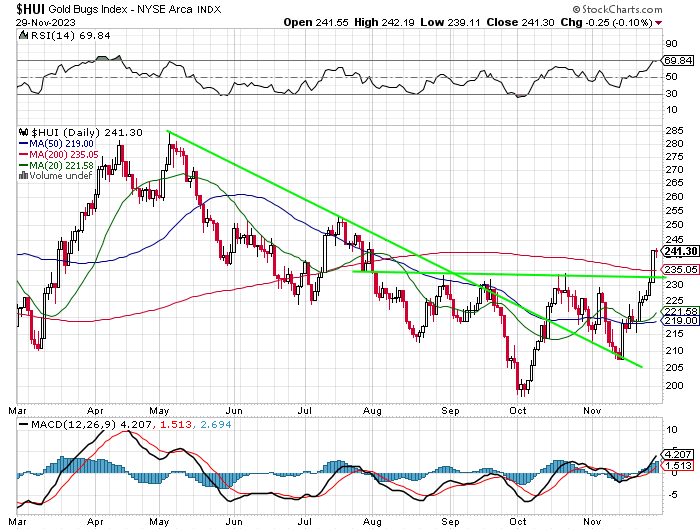Click the blue 219.00 price tag on the axis
Viewport: 700px width, 530px height.
[675, 321]
